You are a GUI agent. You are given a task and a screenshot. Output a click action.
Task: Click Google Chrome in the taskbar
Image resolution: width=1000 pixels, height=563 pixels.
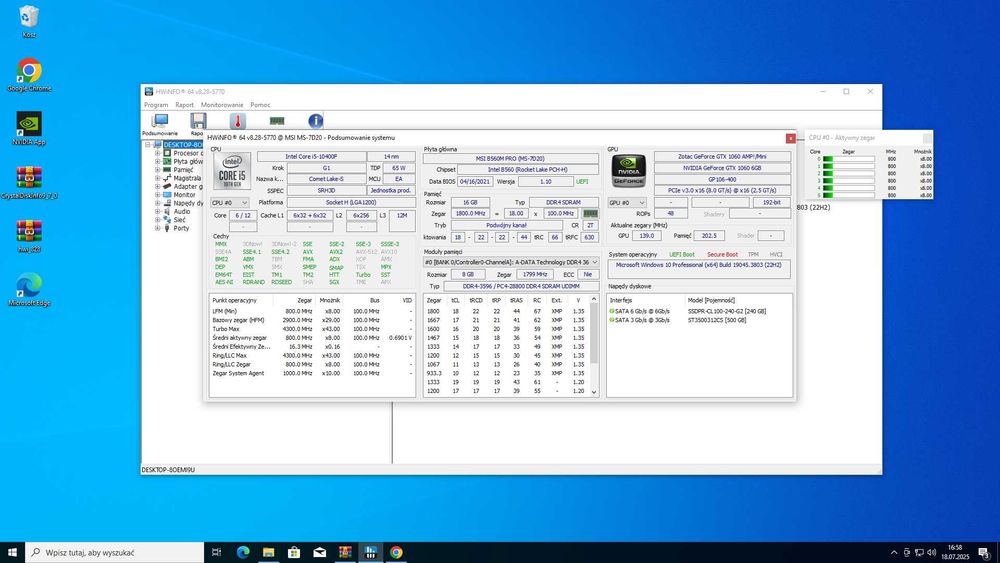coord(396,552)
